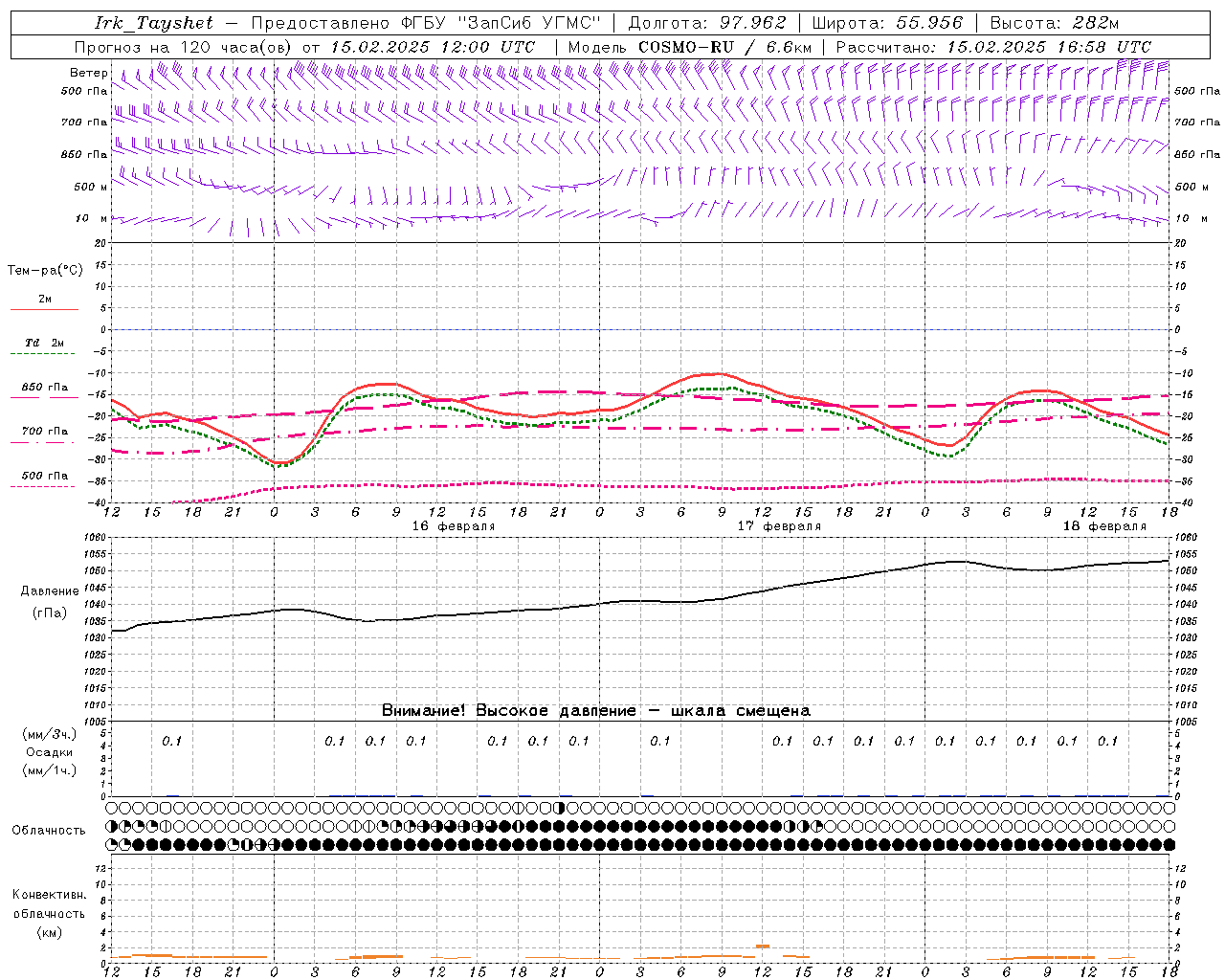Screen dimensions: 1225x980
Task: Click the 16 февраля date label
Action: click(x=454, y=526)
